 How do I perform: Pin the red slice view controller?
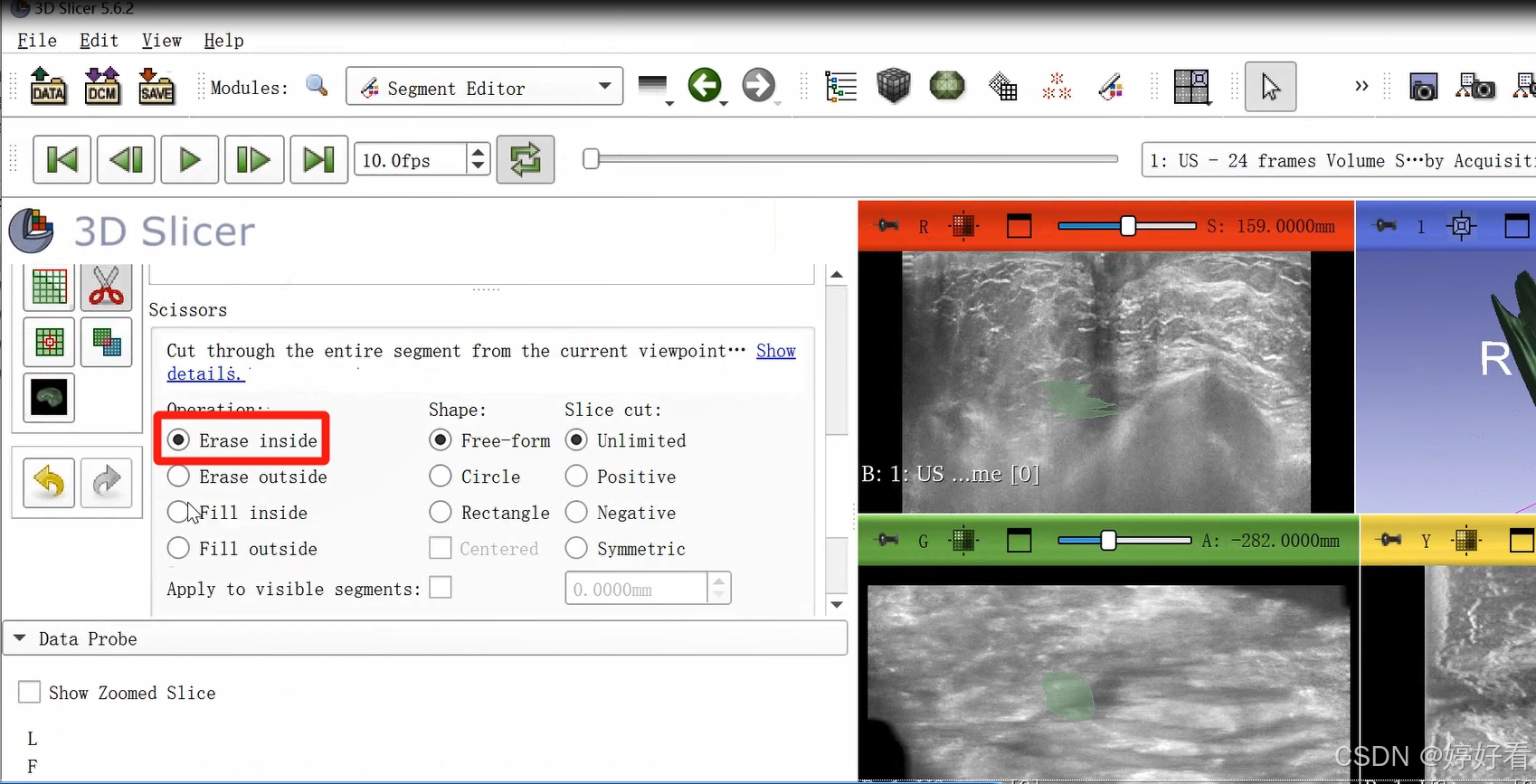[887, 225]
